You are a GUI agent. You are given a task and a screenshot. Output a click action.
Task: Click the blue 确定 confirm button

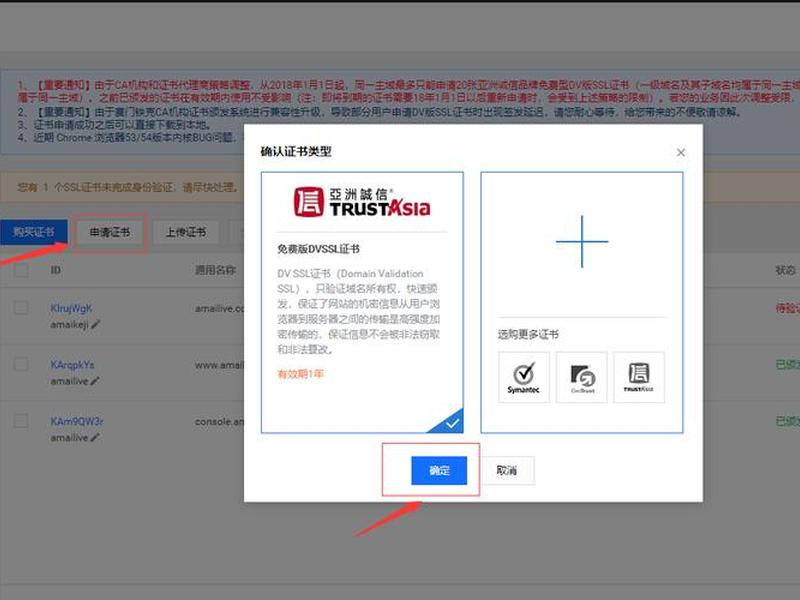439,470
